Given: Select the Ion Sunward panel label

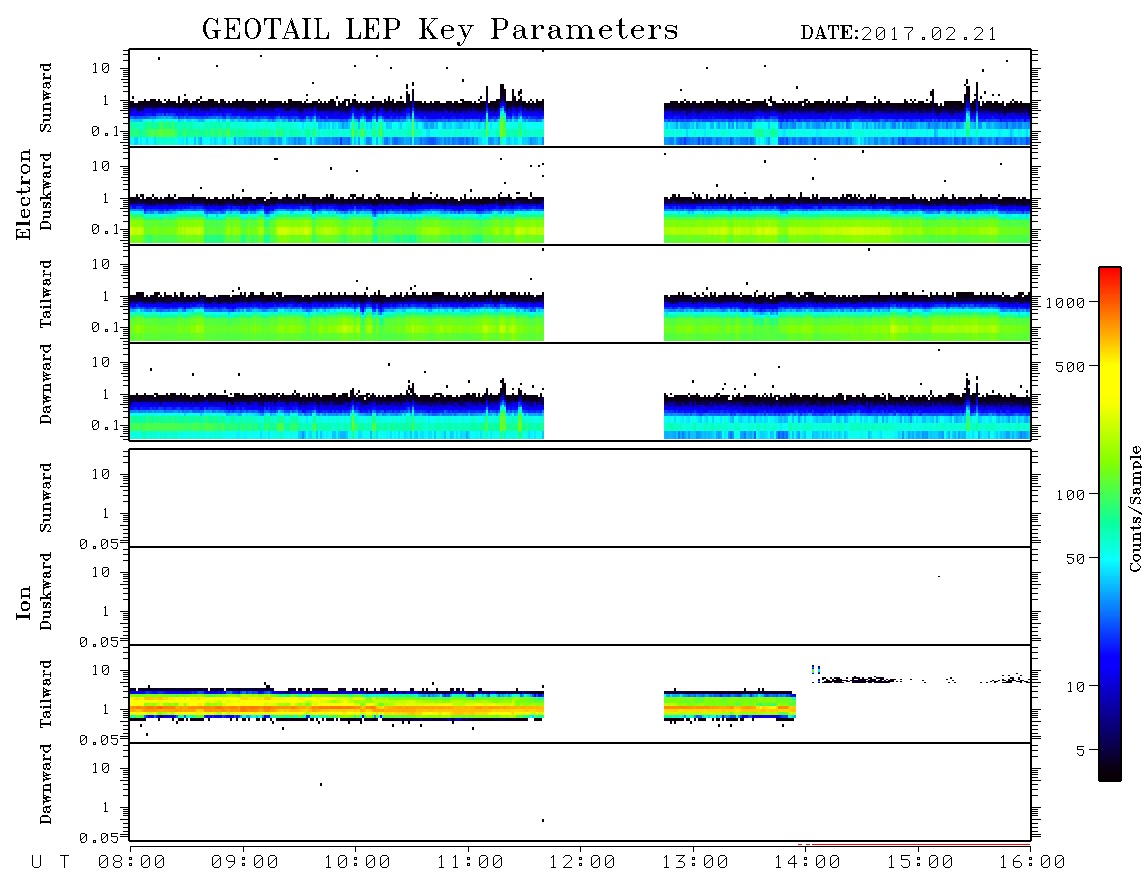Looking at the screenshot, I should 46,497.
